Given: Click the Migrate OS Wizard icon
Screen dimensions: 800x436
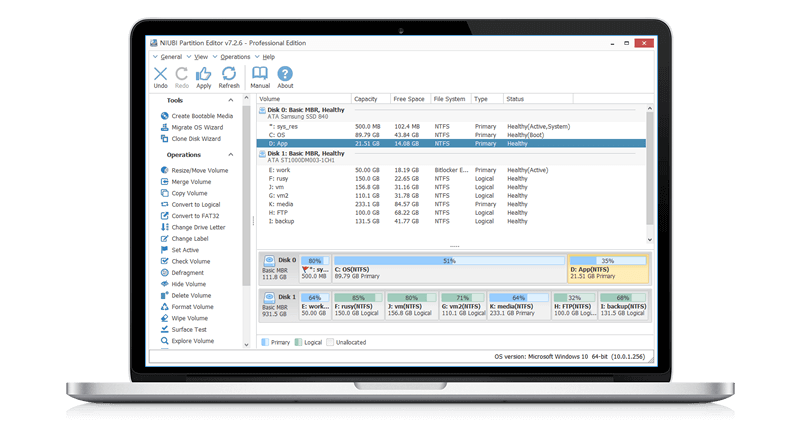Looking at the screenshot, I should coord(164,127).
